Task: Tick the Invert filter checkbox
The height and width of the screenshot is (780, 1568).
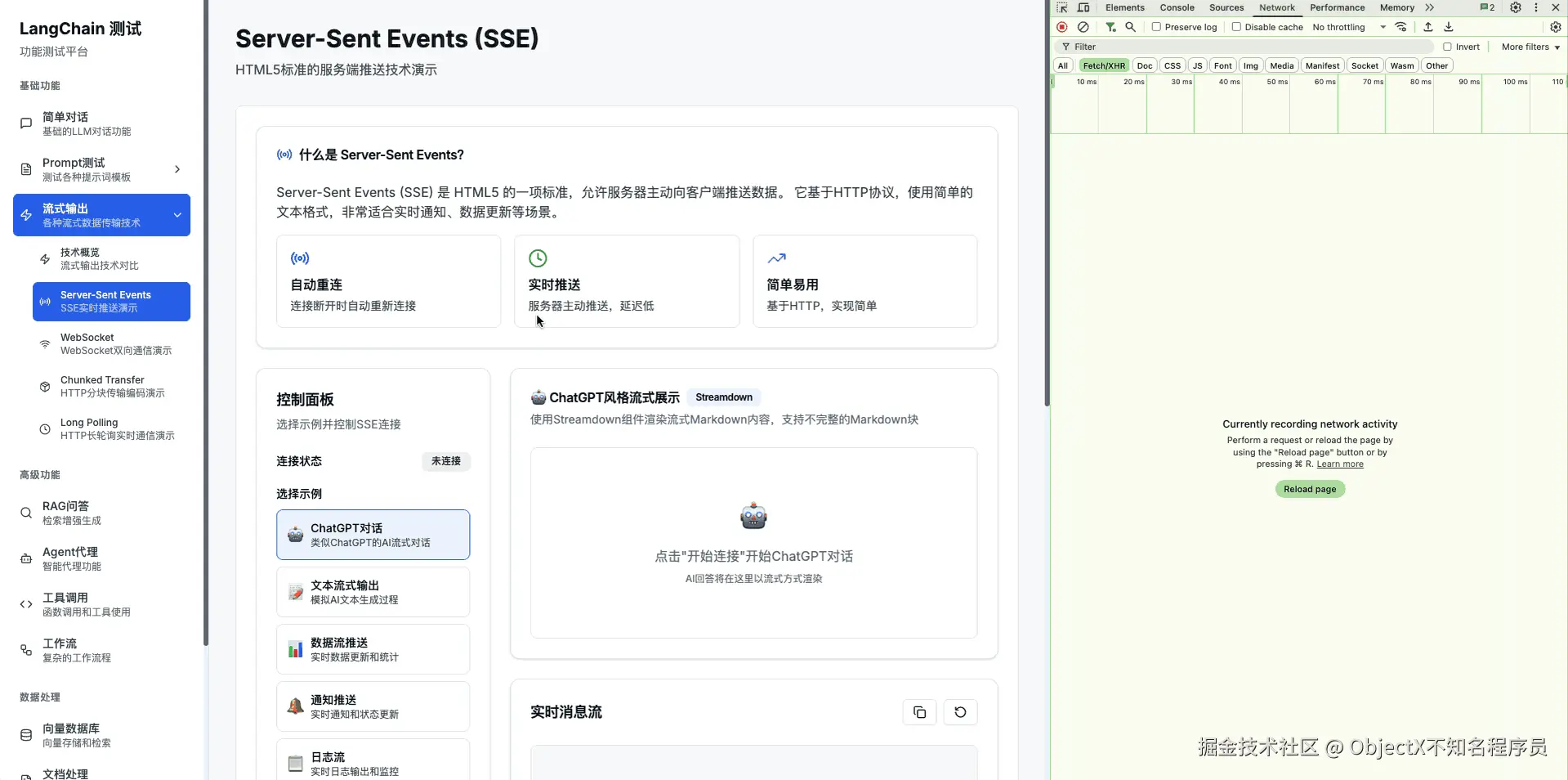Action: coord(1447,47)
